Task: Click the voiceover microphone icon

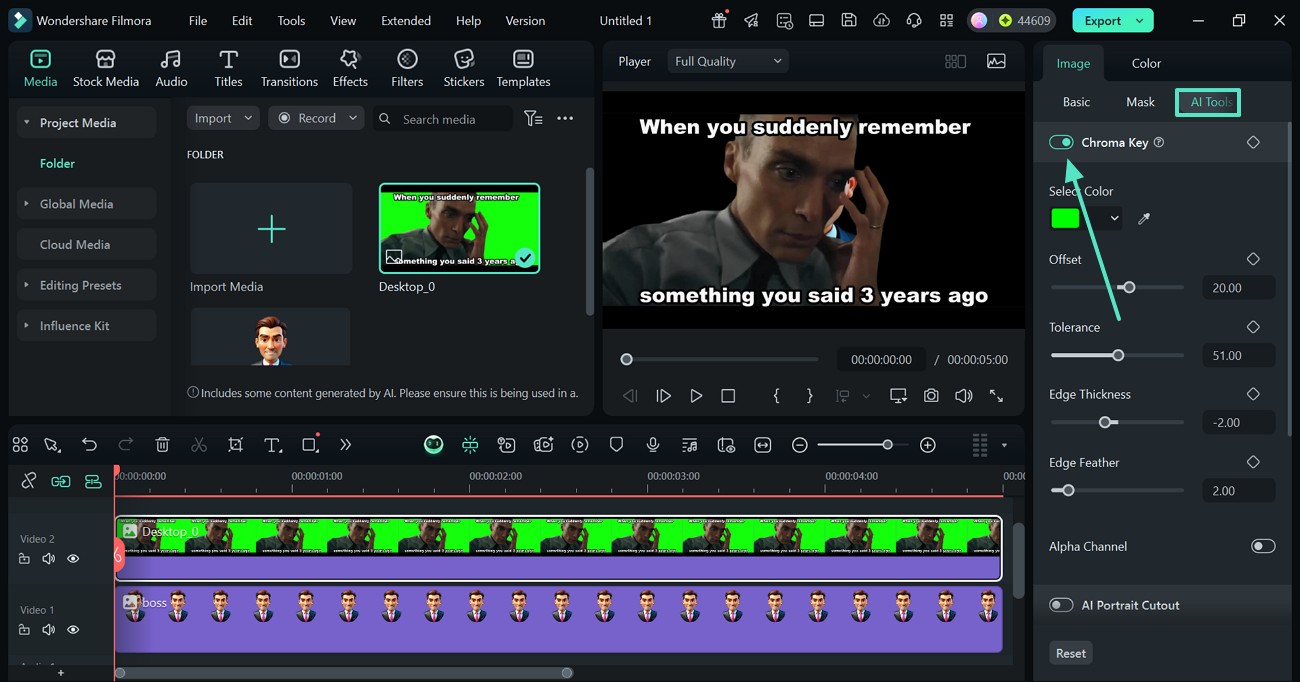Action: coord(653,445)
